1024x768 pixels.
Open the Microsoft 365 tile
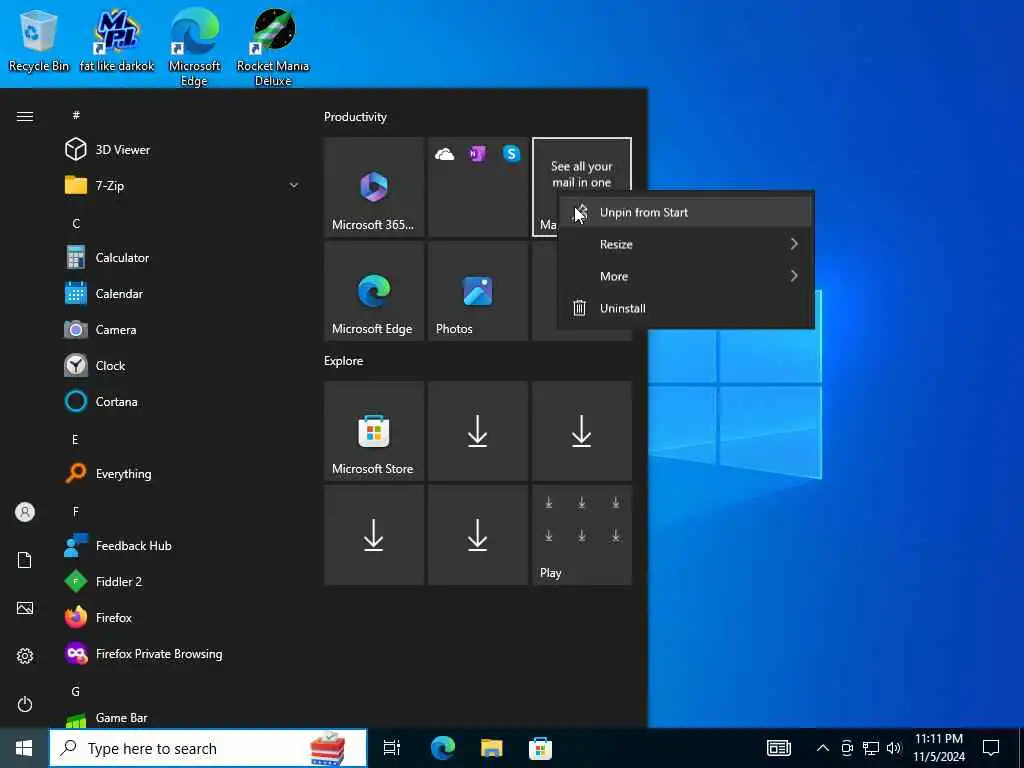pyautogui.click(x=374, y=187)
